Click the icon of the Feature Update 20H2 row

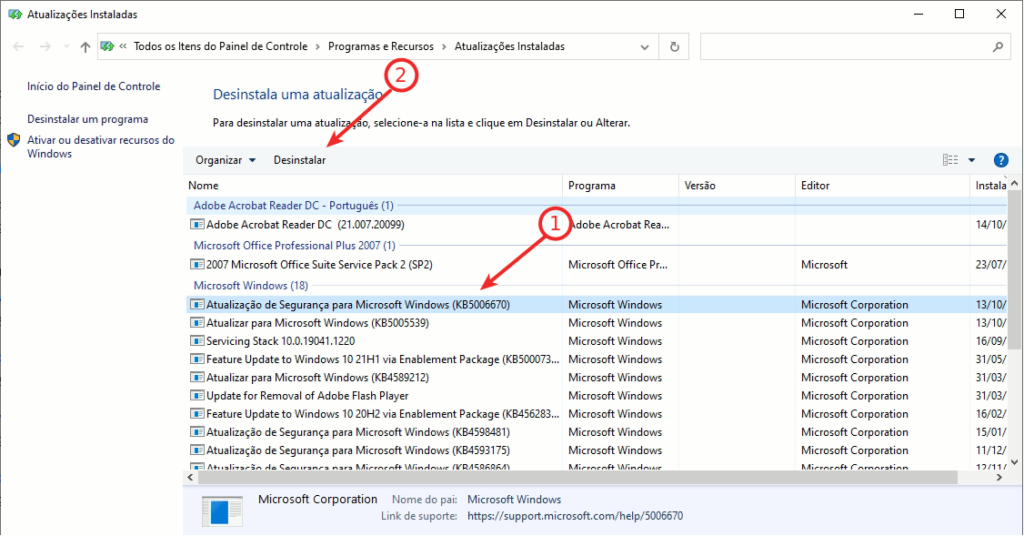click(x=197, y=414)
